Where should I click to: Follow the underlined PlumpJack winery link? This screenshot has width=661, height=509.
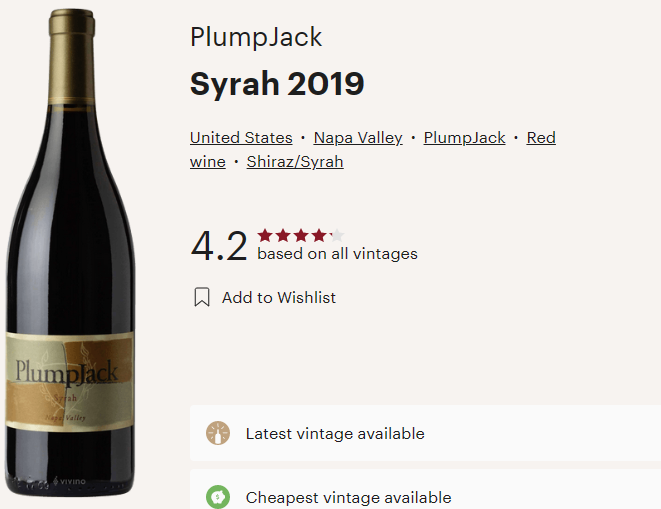(x=464, y=138)
